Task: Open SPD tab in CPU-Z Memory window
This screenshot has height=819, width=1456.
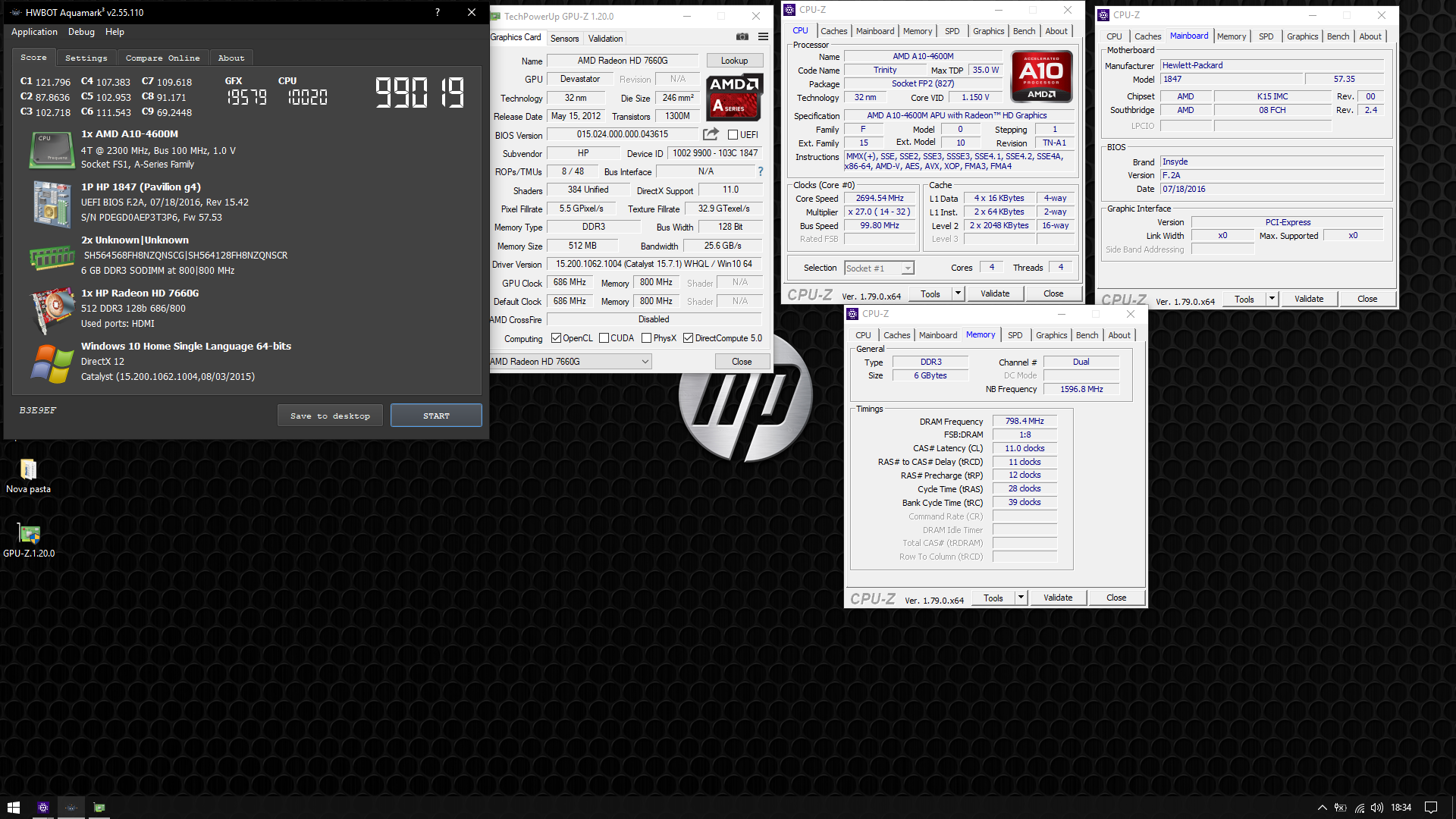Action: (1015, 335)
